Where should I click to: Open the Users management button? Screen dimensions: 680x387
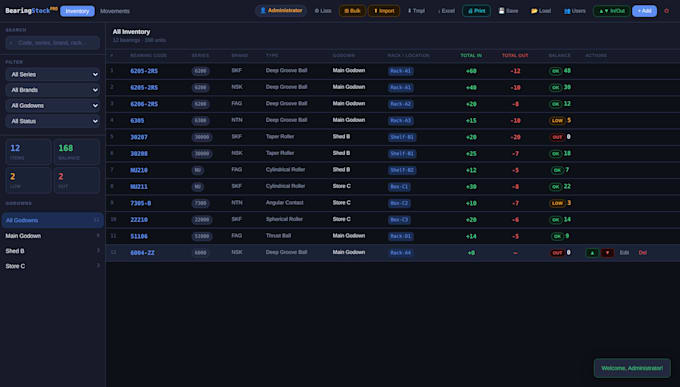point(574,11)
